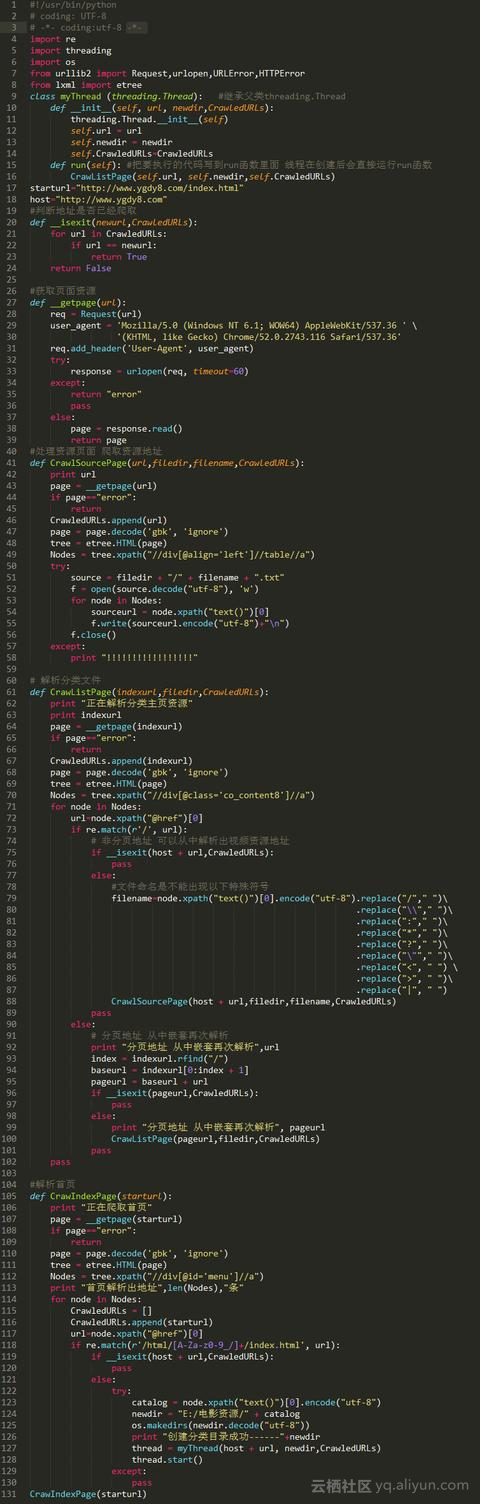Click the xpath line with class='co_content8'
This screenshot has width=480, height=1504.
183,794
